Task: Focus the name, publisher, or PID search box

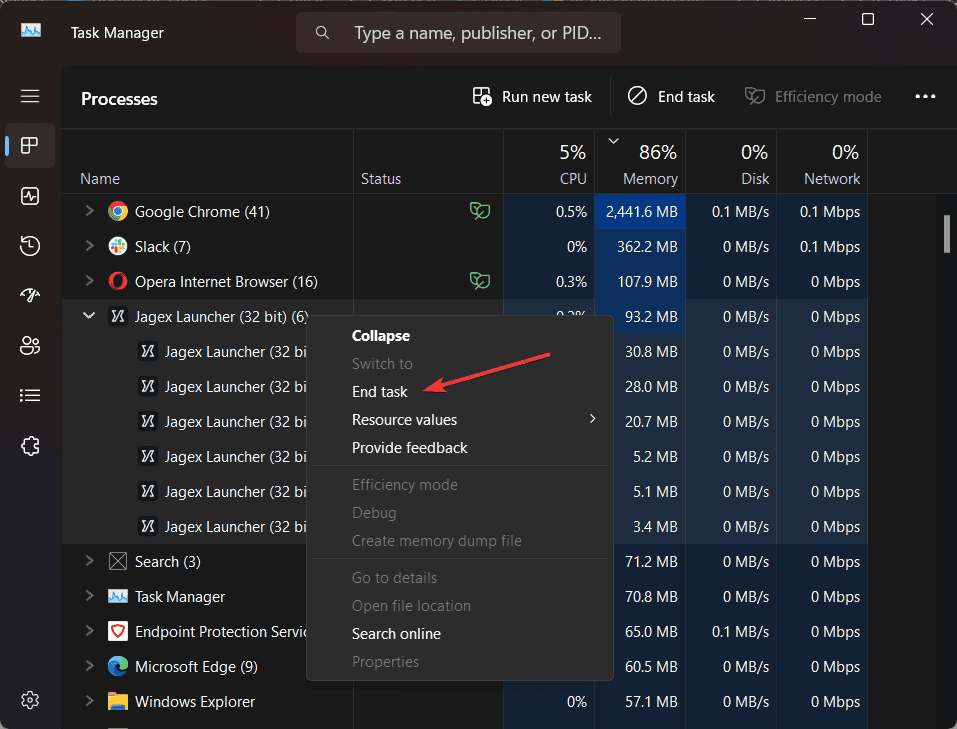Action: pos(458,32)
